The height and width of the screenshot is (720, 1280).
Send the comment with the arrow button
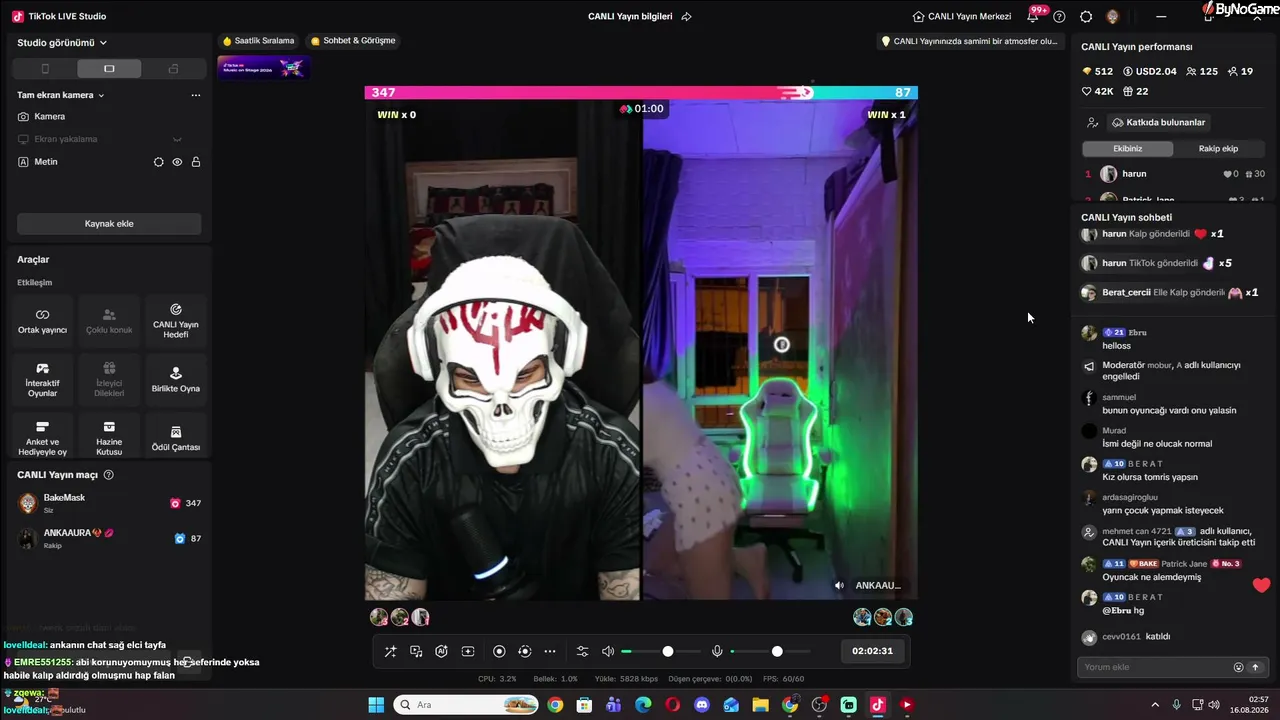(1255, 667)
